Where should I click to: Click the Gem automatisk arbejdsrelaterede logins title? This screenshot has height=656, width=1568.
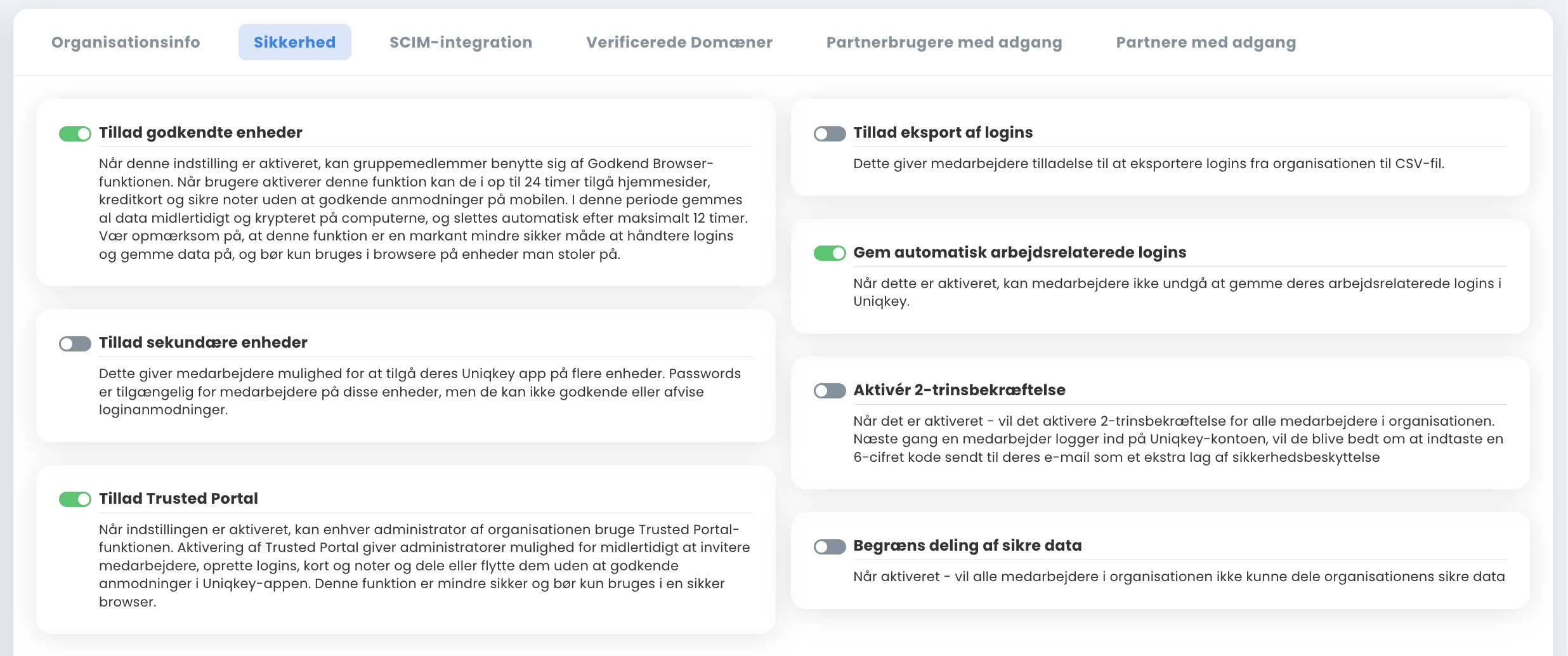[1019, 253]
